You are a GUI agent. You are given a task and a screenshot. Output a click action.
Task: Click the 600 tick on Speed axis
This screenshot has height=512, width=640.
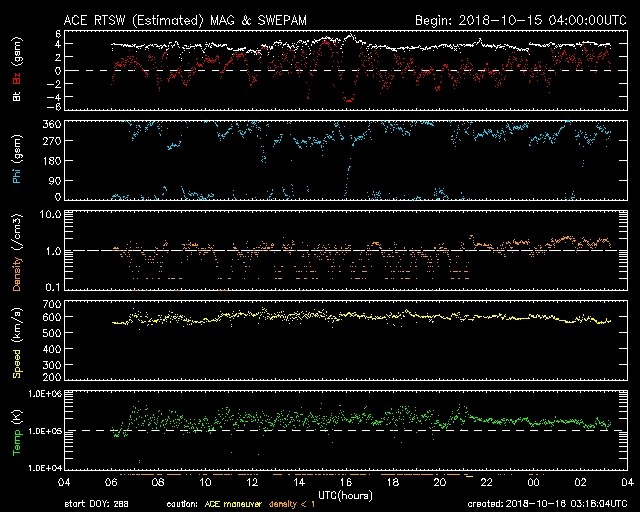[45, 317]
